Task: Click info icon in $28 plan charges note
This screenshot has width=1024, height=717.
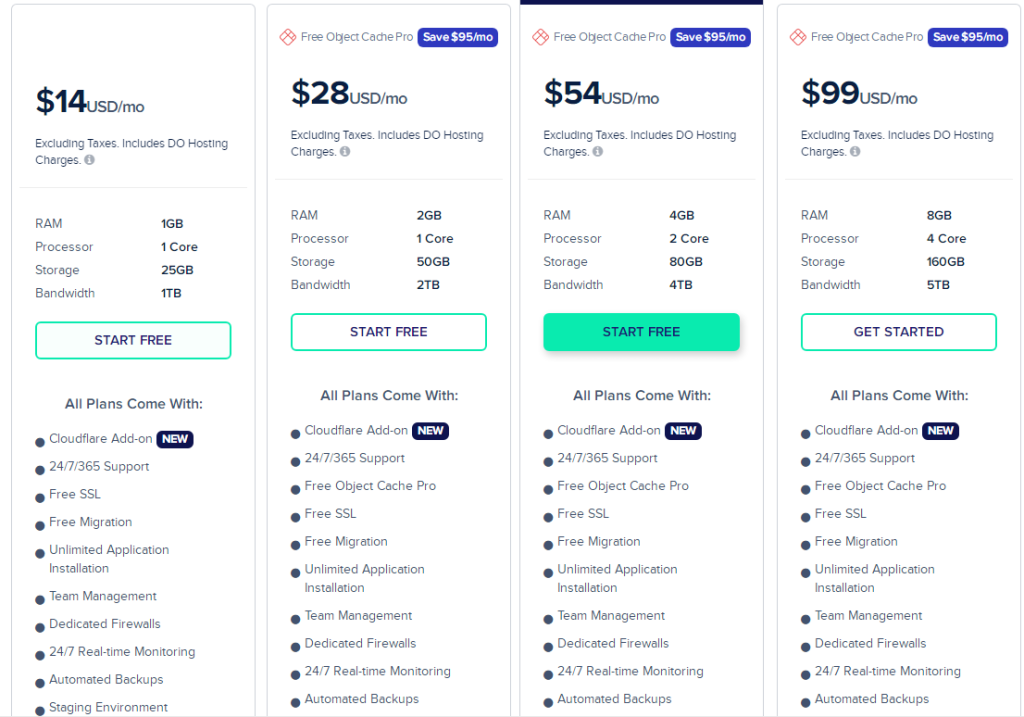Action: 345,152
